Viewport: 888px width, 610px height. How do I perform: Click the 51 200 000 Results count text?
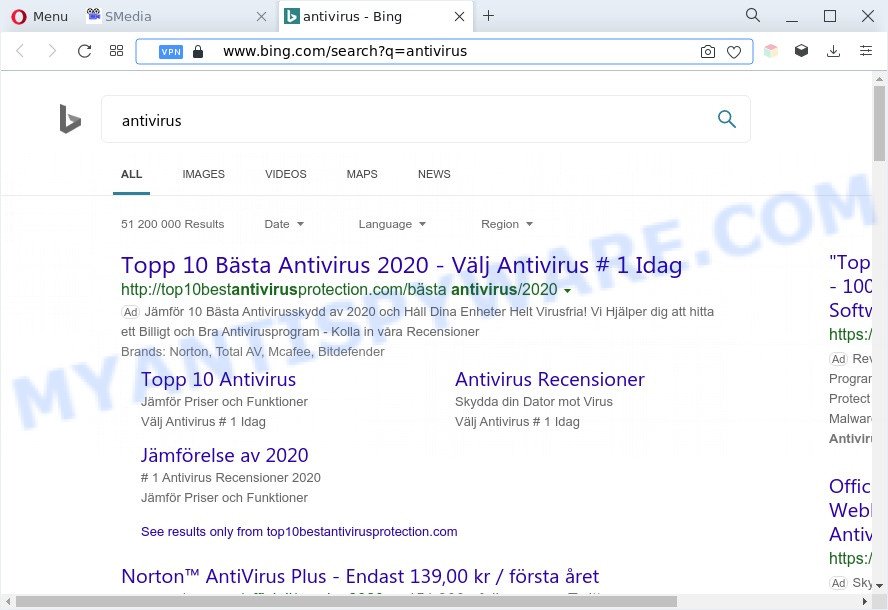click(x=173, y=224)
